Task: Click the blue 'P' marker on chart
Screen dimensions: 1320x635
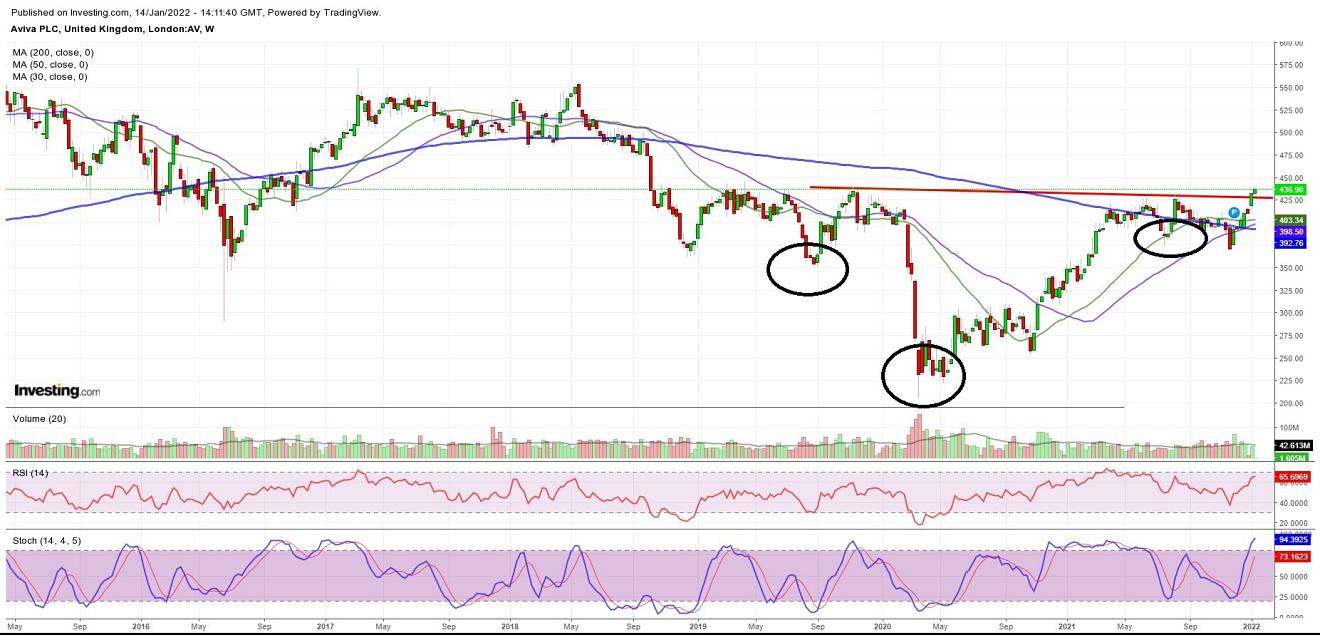Action: pos(1234,212)
